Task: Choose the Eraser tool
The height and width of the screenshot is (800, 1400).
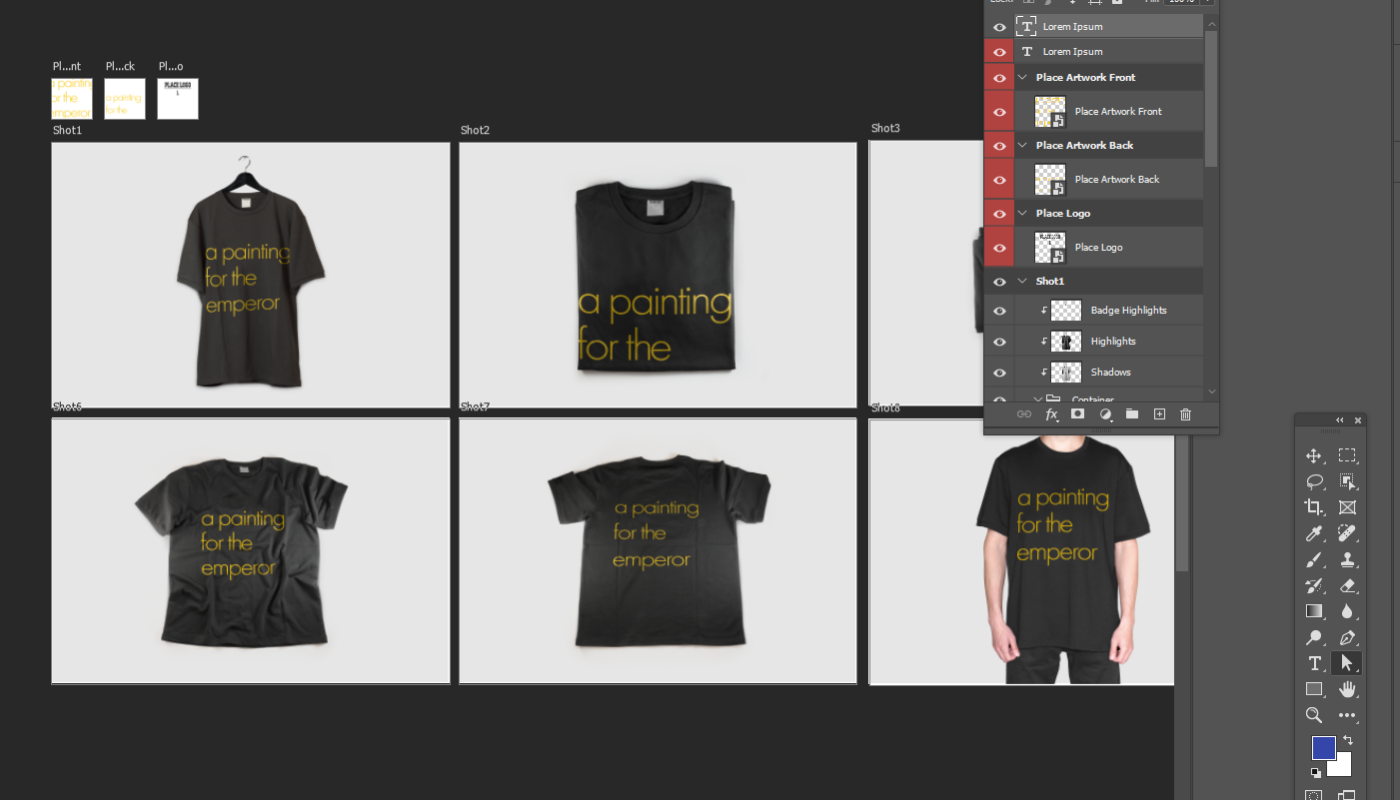Action: [1347, 586]
